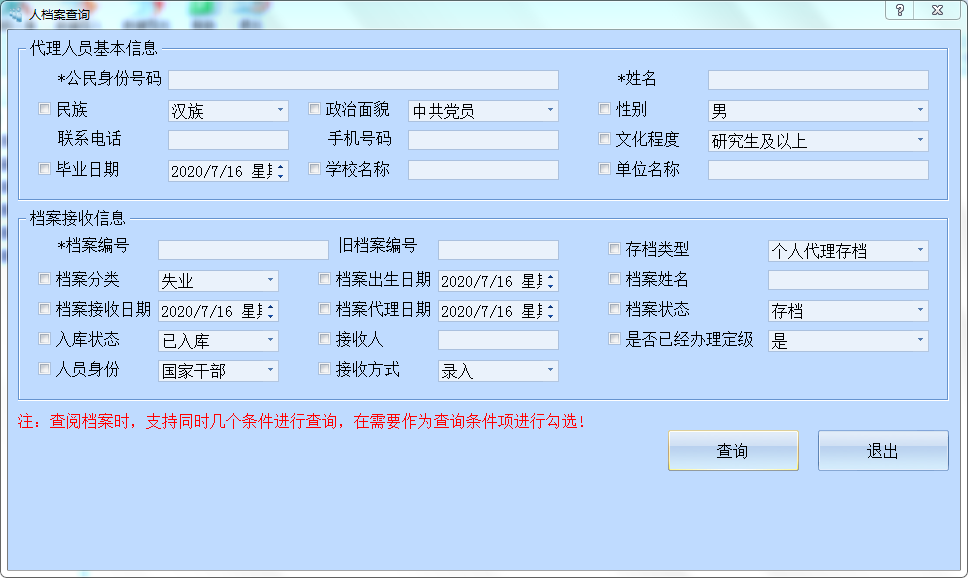Open the 接收方式 dropdown showing 录入
968x578 pixels.
tap(498, 371)
